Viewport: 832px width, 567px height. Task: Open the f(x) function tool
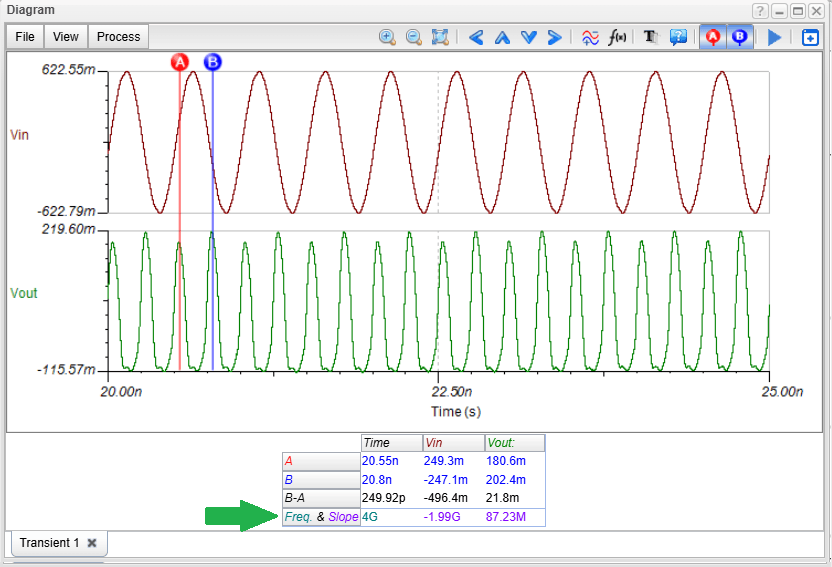click(x=617, y=37)
